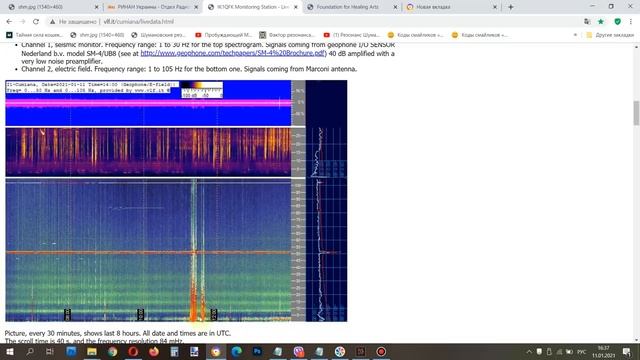Open Firefox from the taskbar
640x360 pixels.
(154, 351)
